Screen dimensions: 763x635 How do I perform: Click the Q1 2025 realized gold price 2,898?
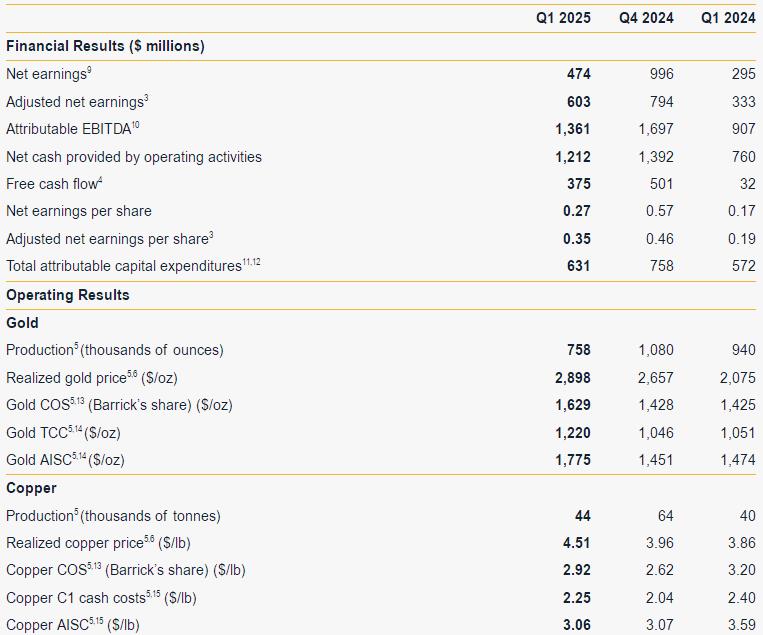click(x=573, y=378)
